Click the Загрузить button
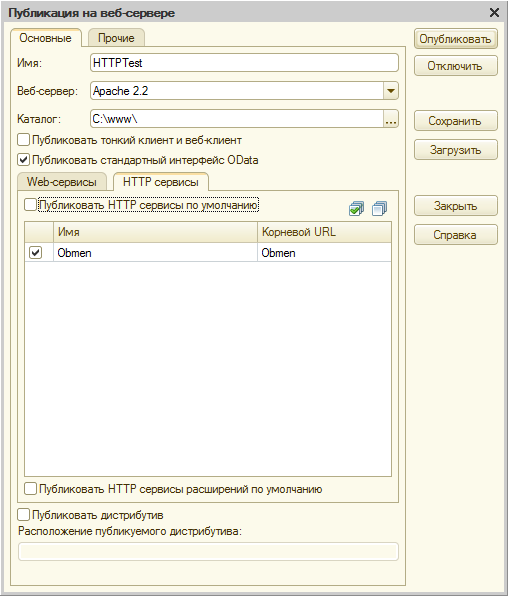The width and height of the screenshot is (508, 596). [x=456, y=150]
